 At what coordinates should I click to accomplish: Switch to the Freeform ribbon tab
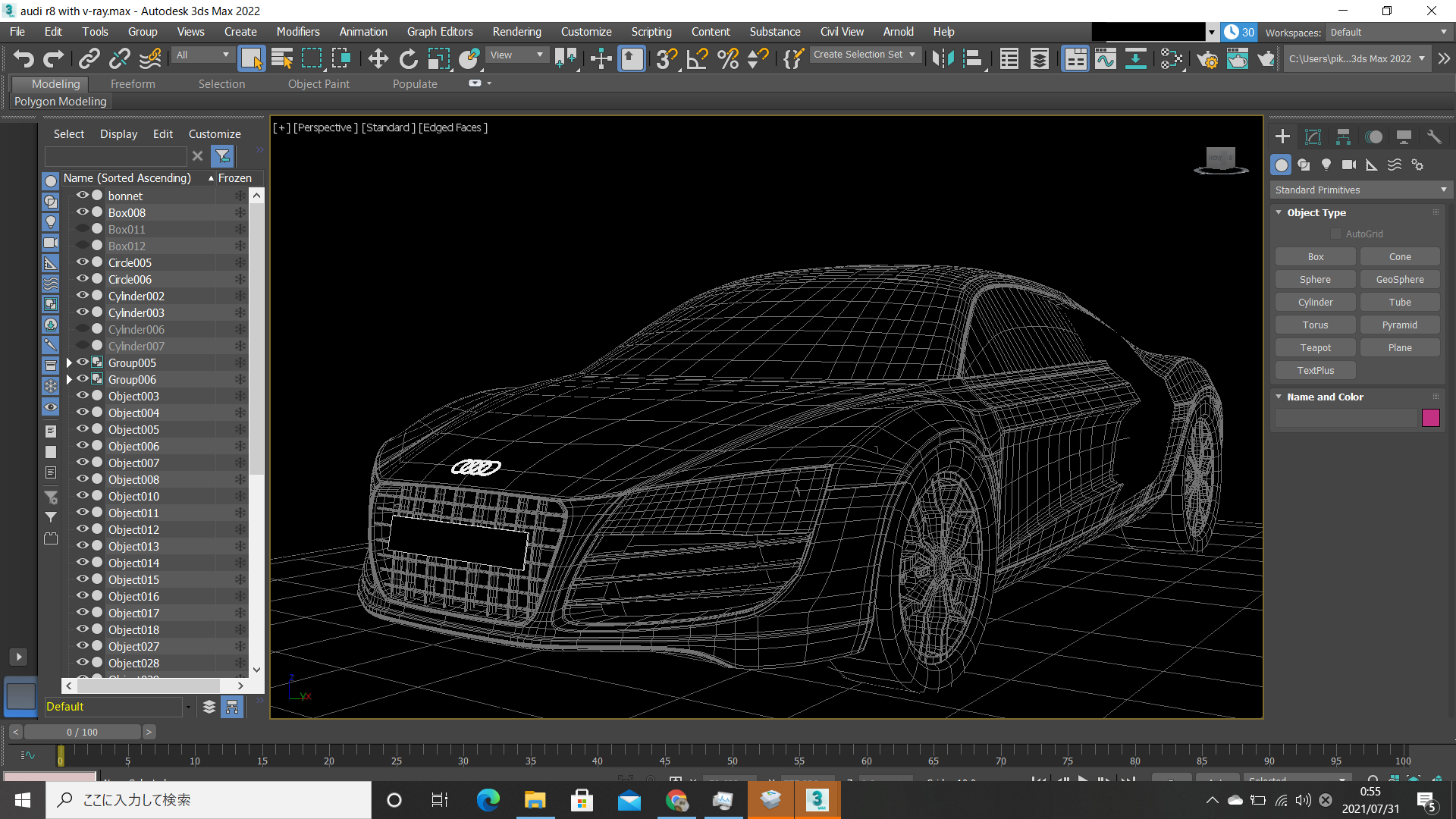(133, 84)
